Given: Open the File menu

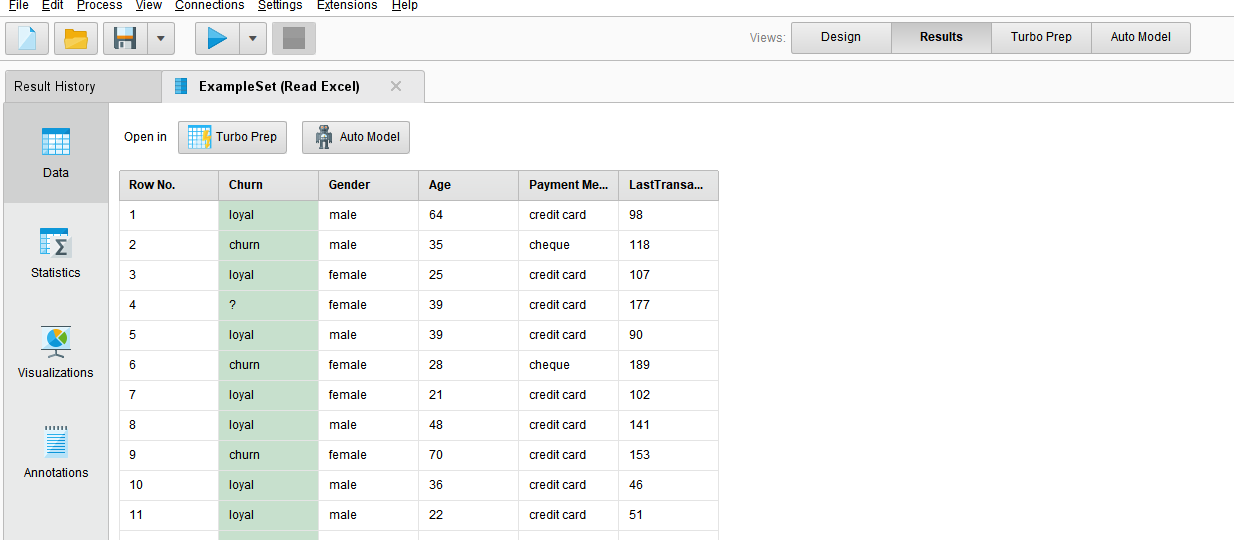Looking at the screenshot, I should tap(18, 5).
